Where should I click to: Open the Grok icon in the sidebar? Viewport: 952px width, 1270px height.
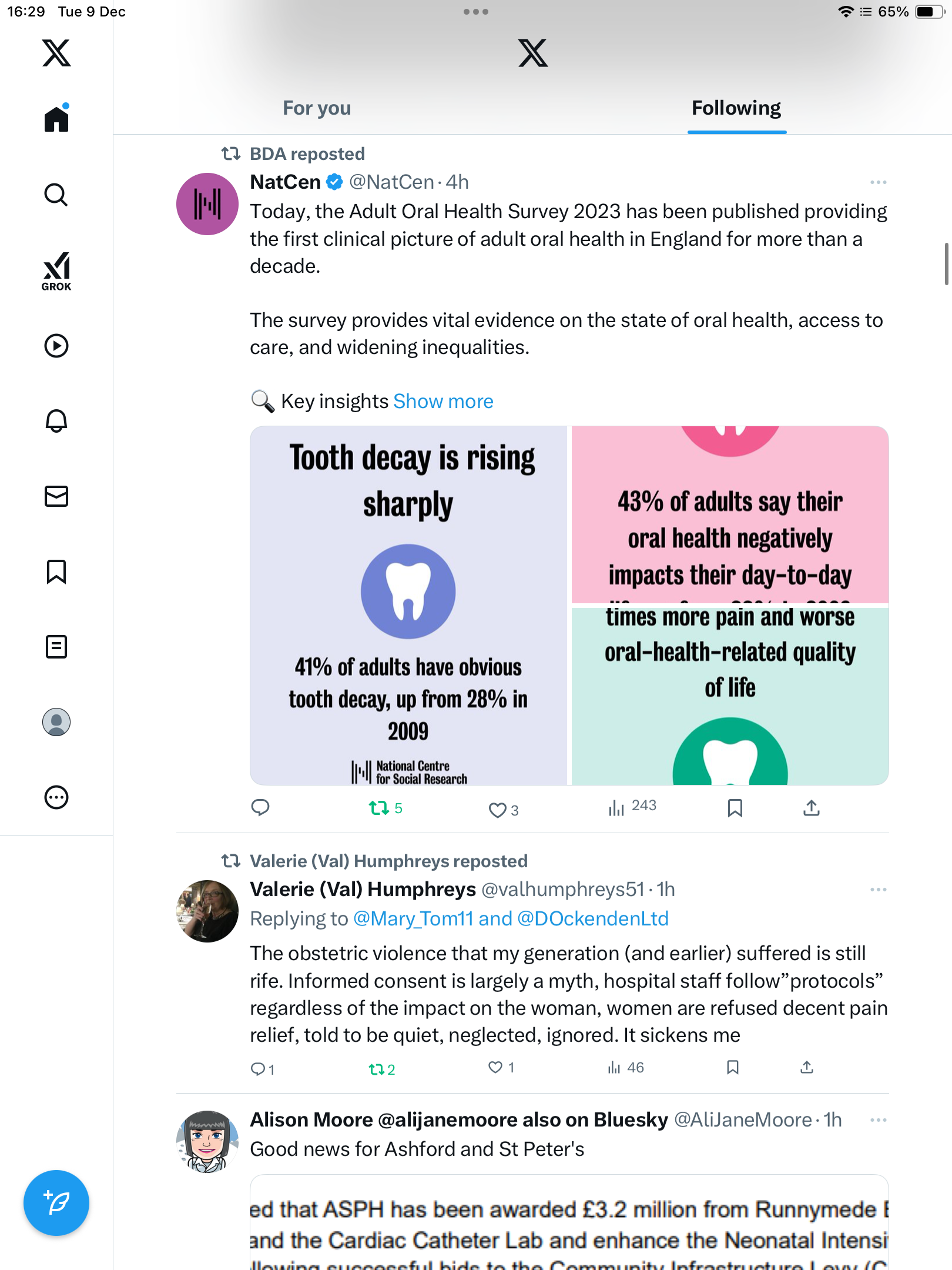click(56, 271)
